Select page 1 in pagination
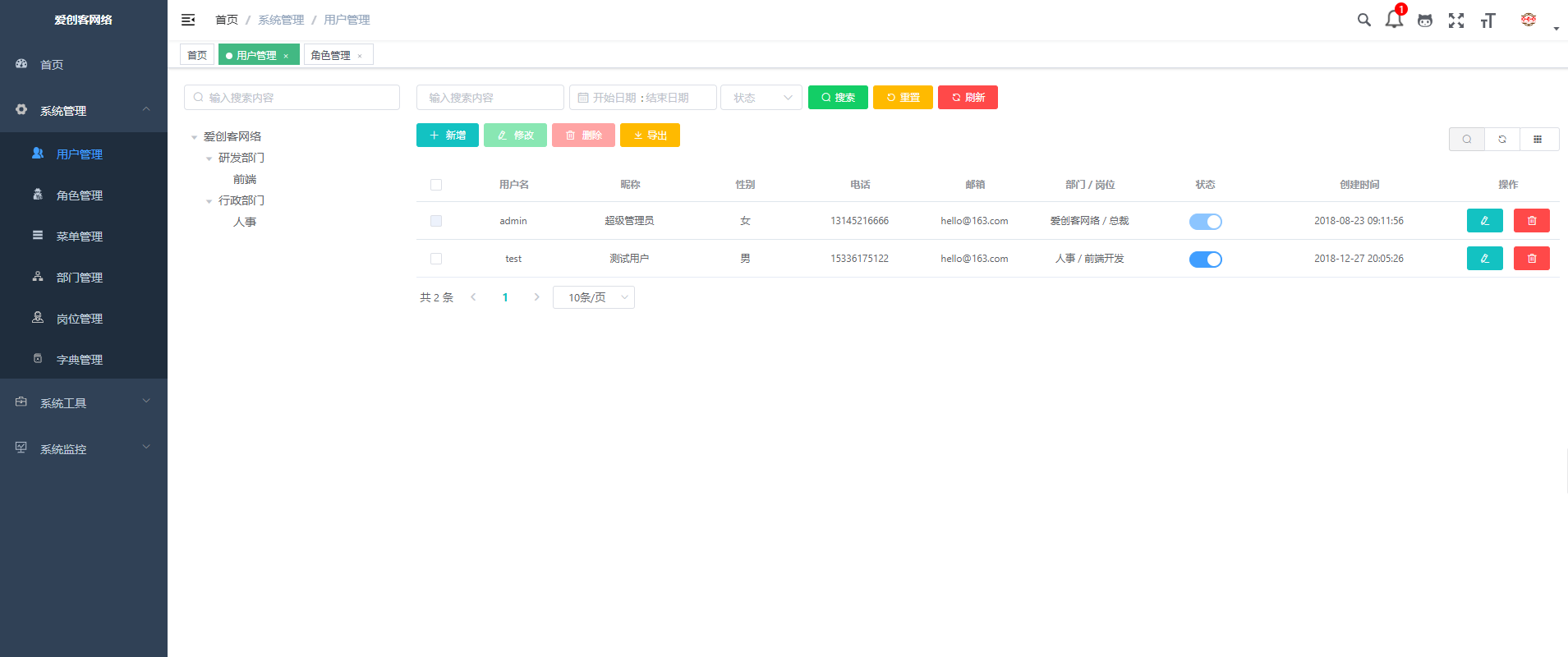Screen dimensions: 1568x657 tap(505, 297)
